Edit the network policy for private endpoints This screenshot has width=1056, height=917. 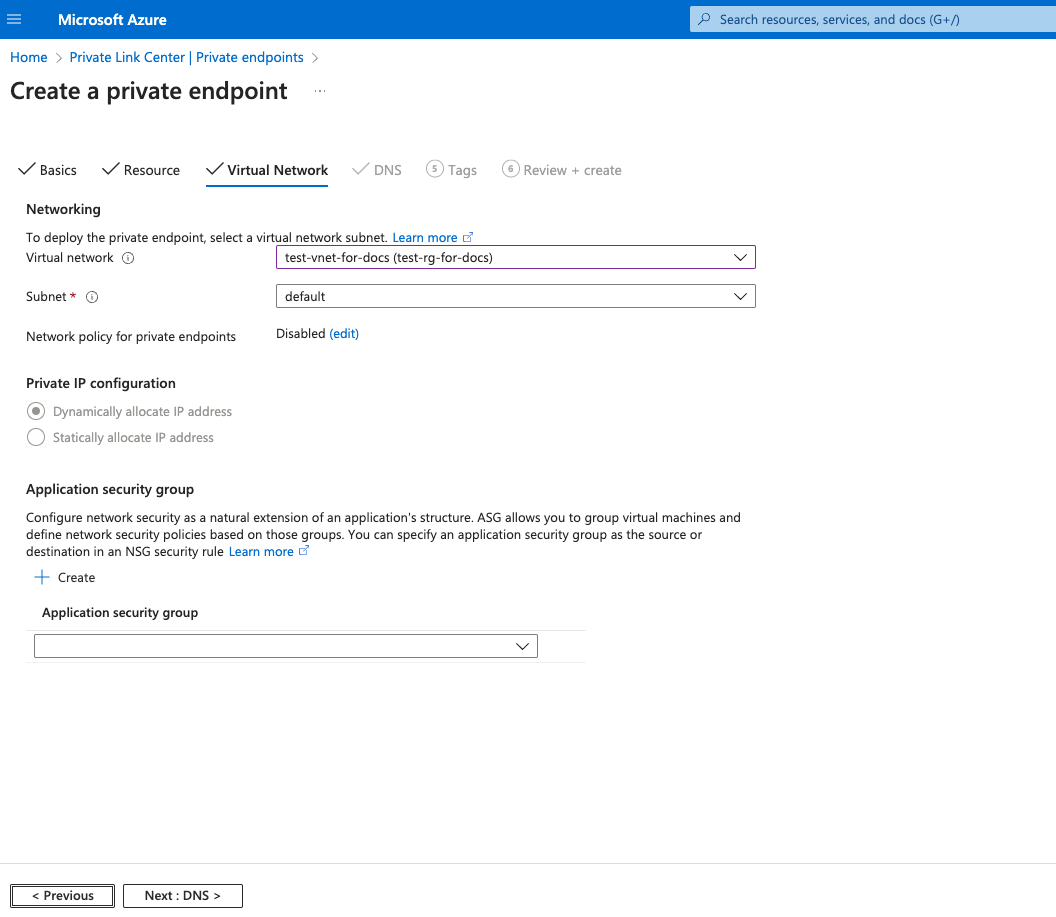[x=344, y=333]
